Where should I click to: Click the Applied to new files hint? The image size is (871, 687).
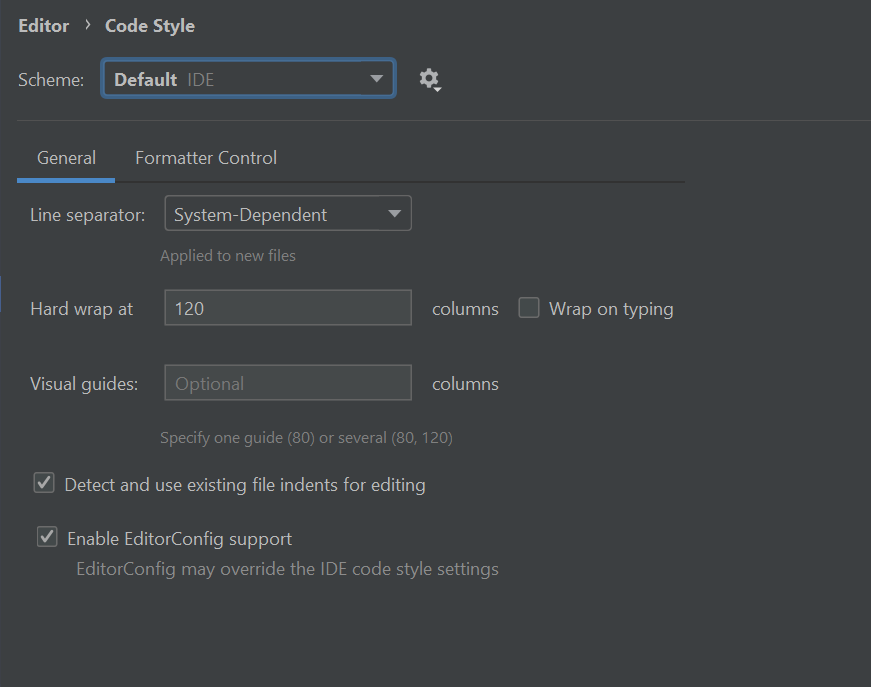228,256
